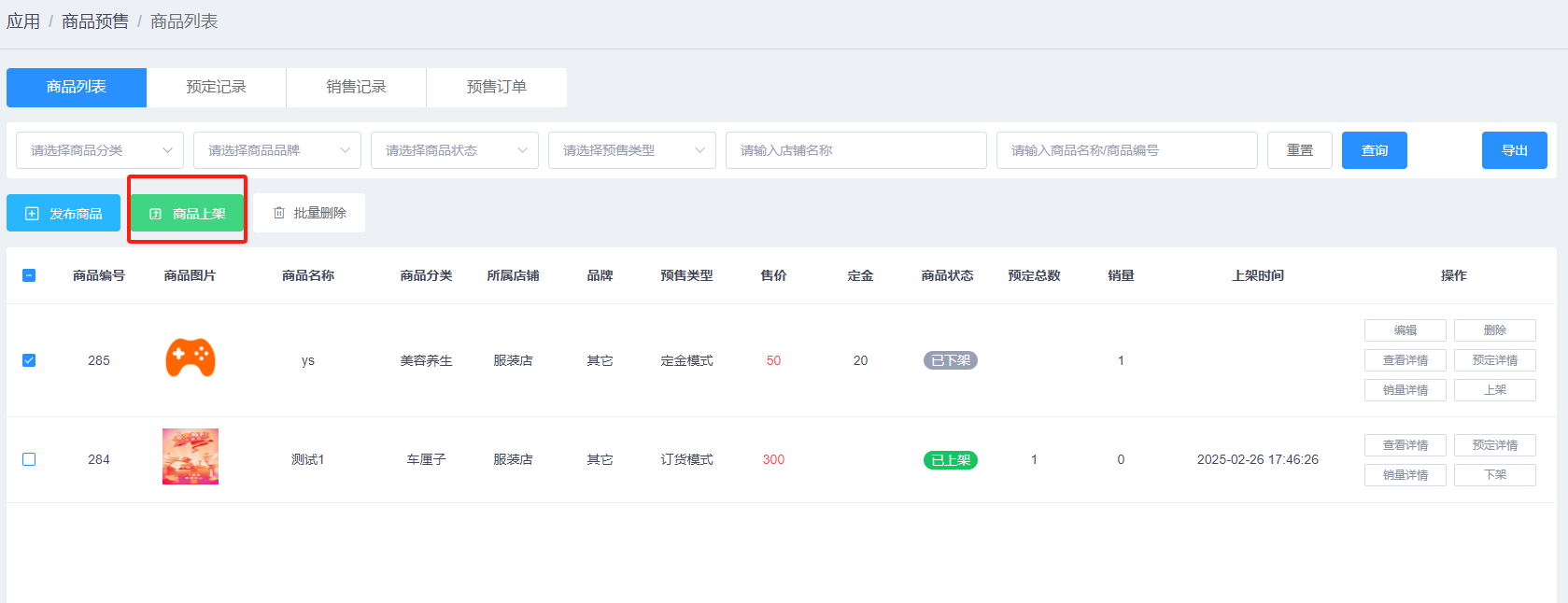Click the 商品上架 green button
This screenshot has height=603, width=1568.
(187, 213)
